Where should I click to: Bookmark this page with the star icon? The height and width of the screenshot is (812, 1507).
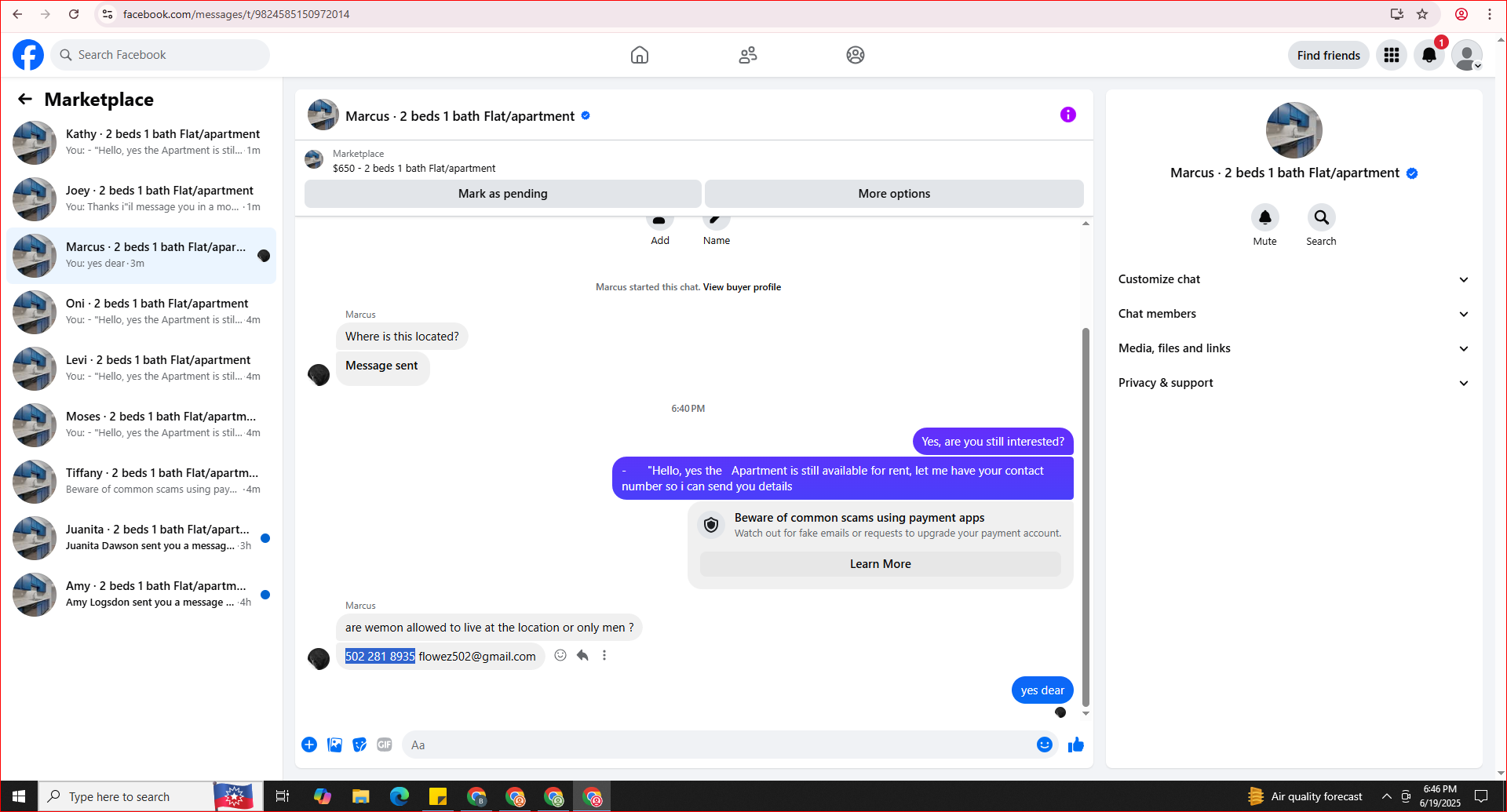click(1422, 14)
